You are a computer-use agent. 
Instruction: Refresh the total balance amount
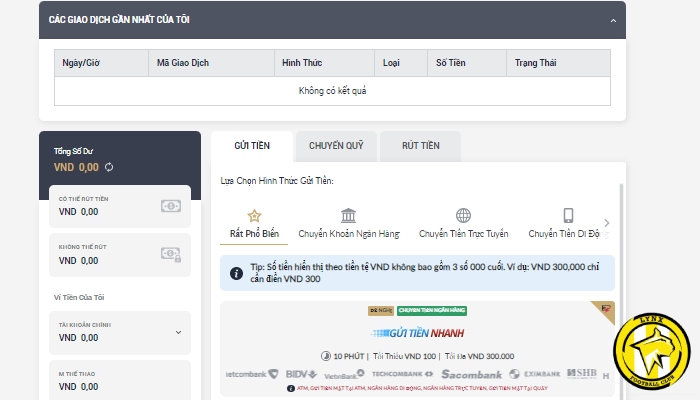(x=109, y=167)
